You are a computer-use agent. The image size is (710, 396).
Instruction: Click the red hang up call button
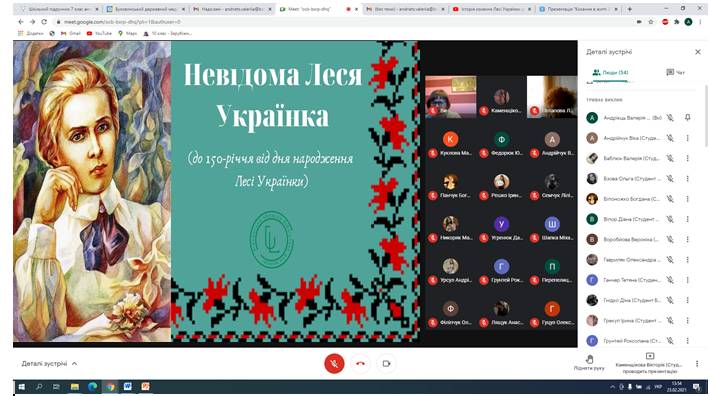[x=360, y=363]
